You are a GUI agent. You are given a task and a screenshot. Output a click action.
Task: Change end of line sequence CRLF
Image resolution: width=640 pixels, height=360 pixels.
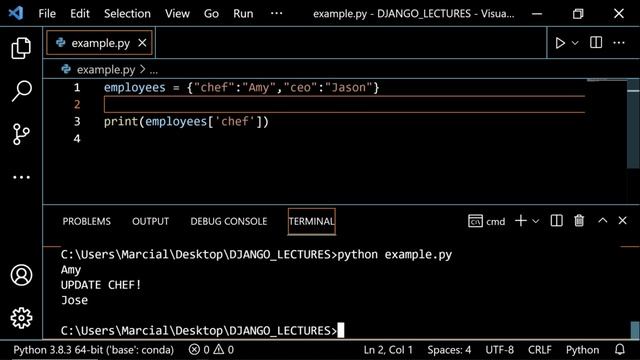(x=540, y=350)
